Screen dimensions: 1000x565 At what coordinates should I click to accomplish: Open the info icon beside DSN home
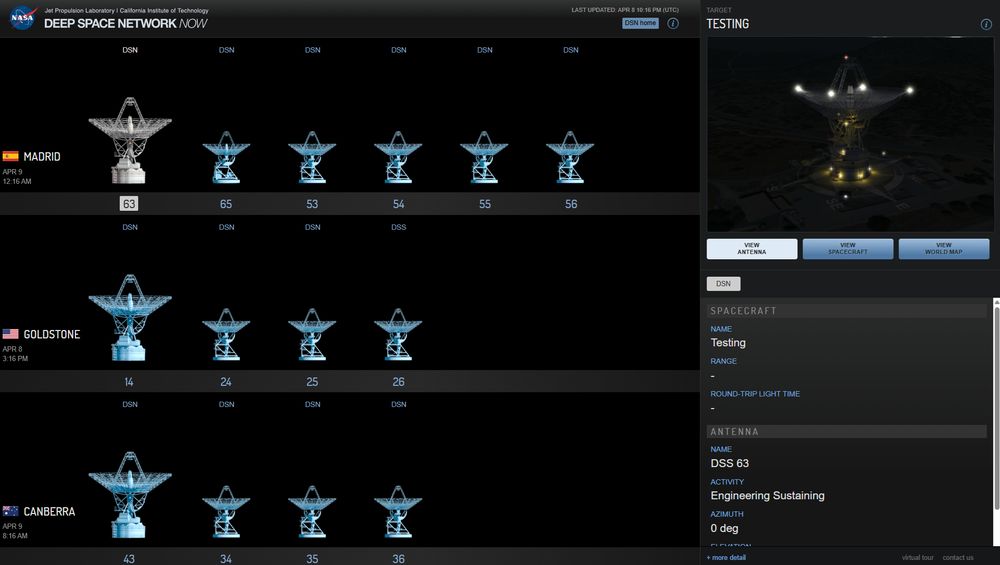[x=673, y=23]
